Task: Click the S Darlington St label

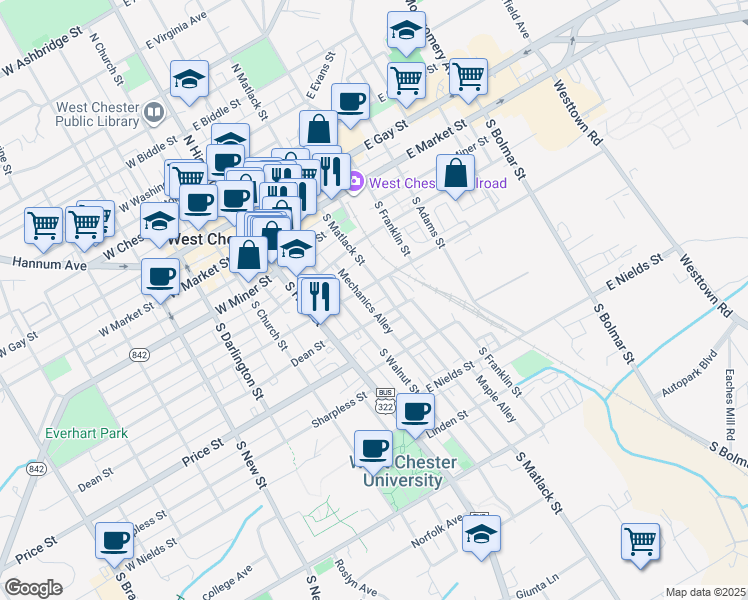Action: pos(239,361)
